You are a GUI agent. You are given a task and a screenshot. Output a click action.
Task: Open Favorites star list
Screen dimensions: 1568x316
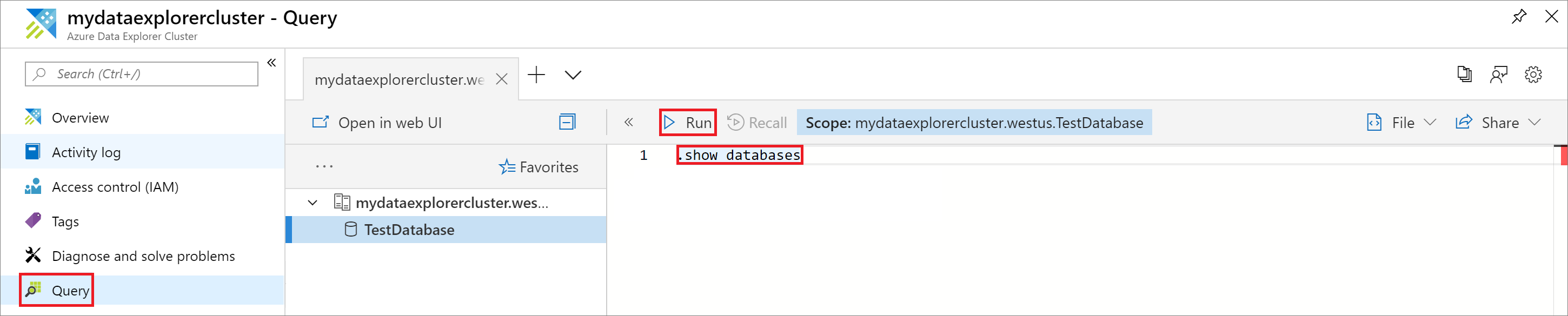[539, 167]
